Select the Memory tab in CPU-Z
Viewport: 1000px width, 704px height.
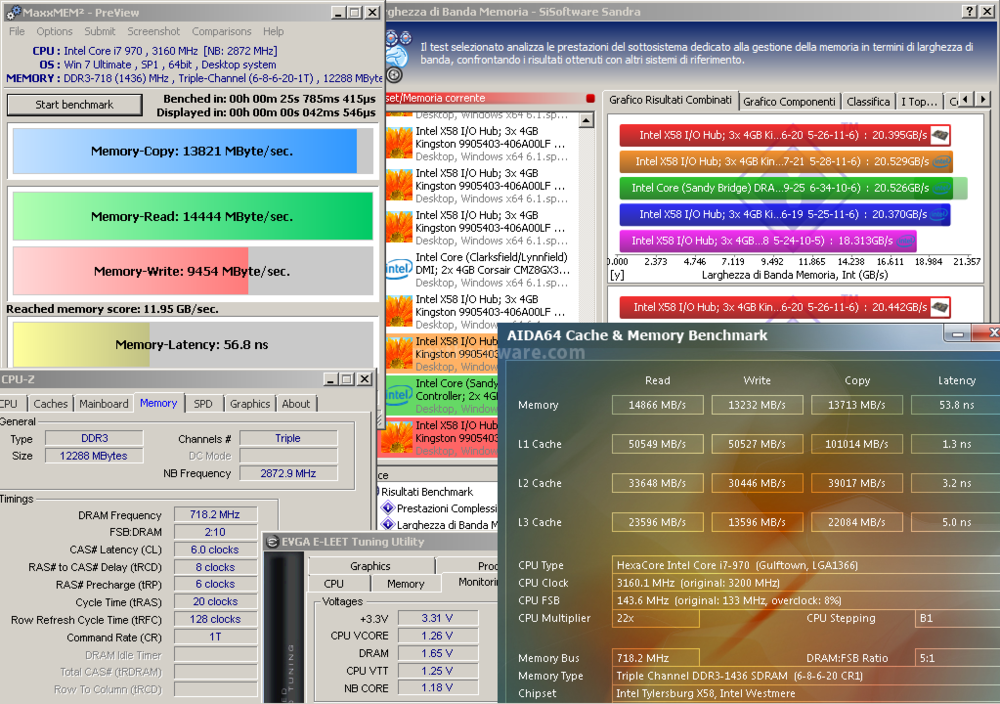159,403
